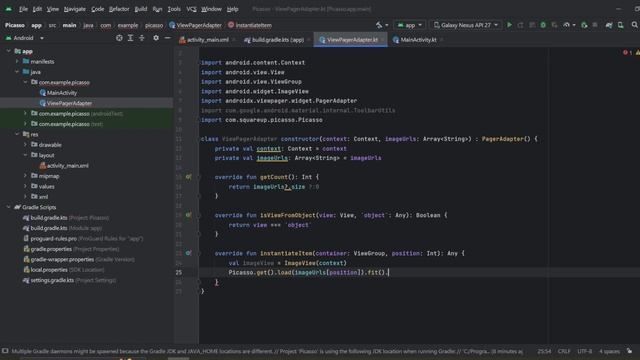Click the Android Studio logo icon
The height and width of the screenshot is (360, 640).
9,9
